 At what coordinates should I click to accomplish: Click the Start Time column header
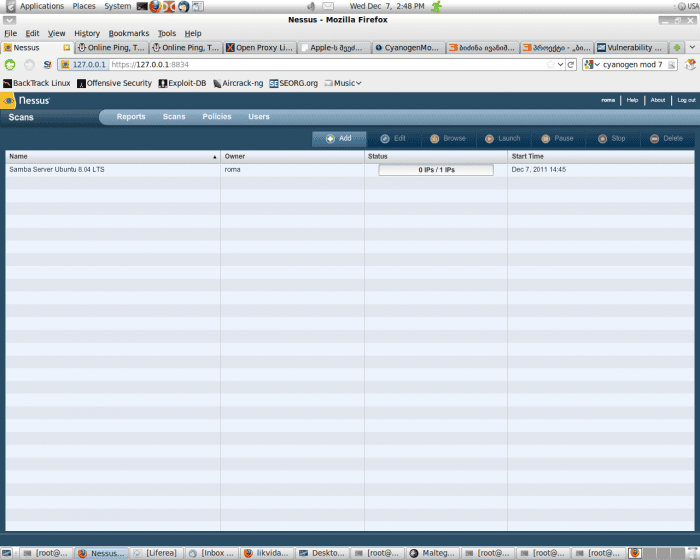coord(601,156)
